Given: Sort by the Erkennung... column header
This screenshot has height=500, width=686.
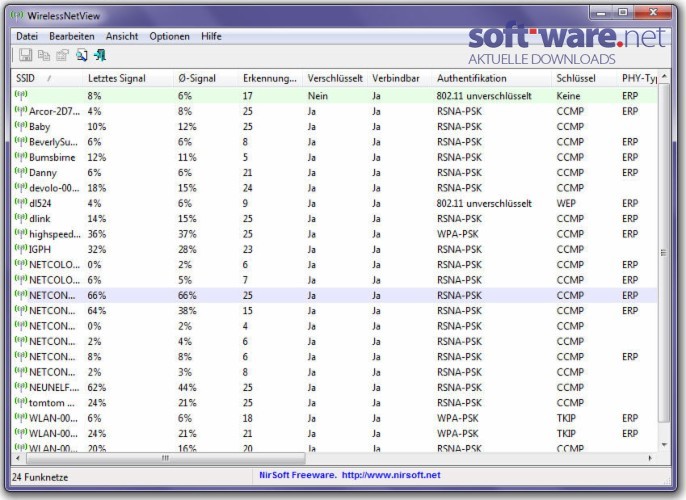Looking at the screenshot, I should point(270,78).
